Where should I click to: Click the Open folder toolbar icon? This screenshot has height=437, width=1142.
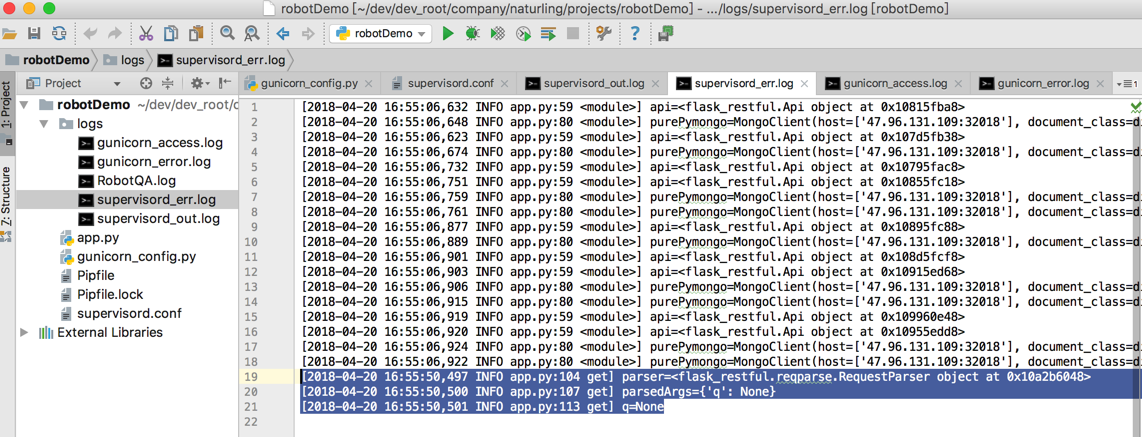[x=9, y=34]
